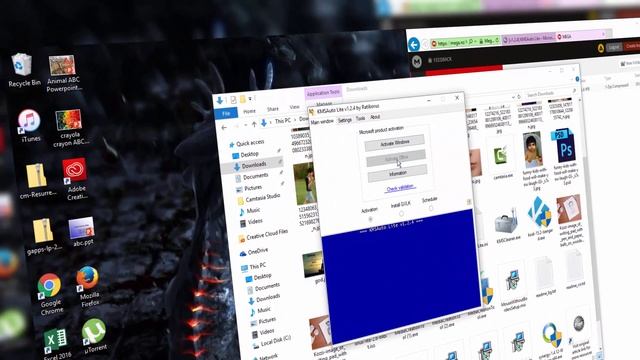This screenshot has width=640, height=360.
Task: Switch to the MEGA browser tab
Action: [x=580, y=36]
